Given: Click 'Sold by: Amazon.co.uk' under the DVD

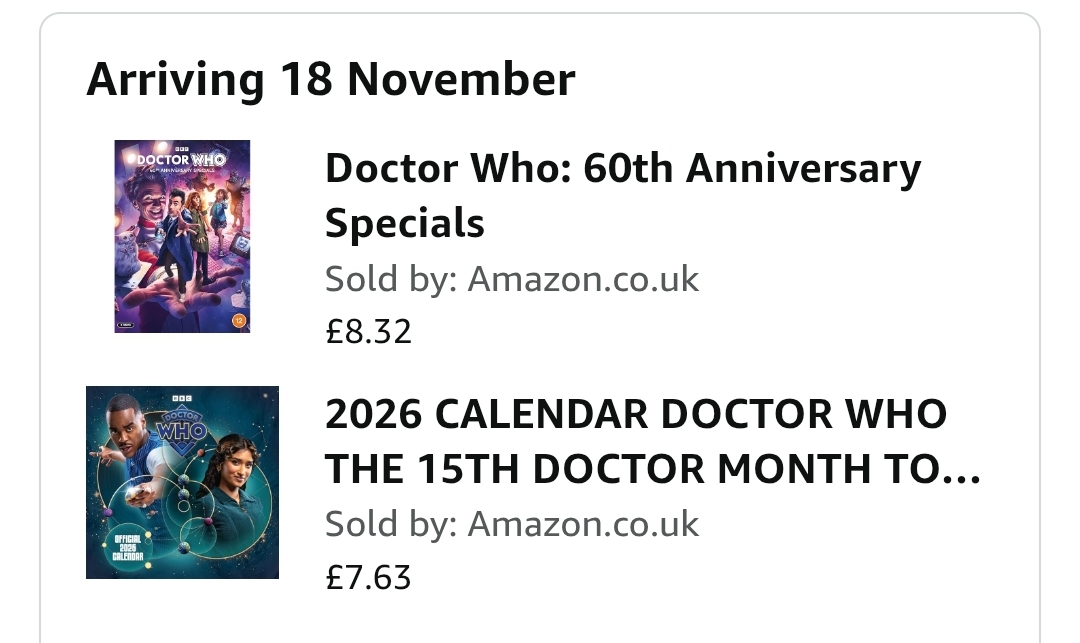Looking at the screenshot, I should (x=512, y=279).
